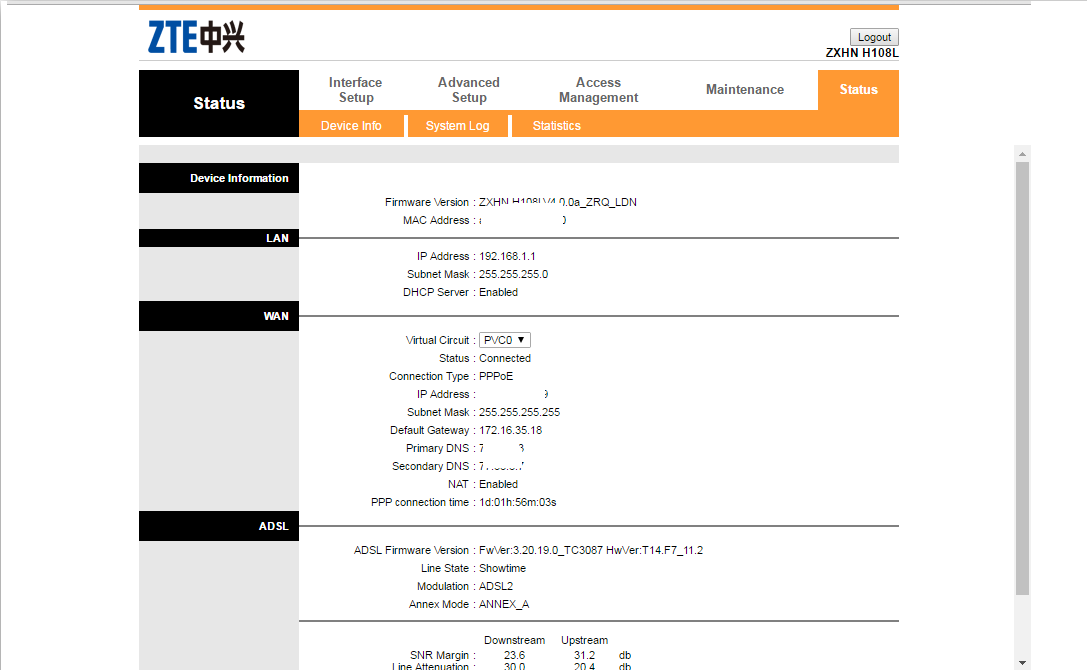This screenshot has width=1087, height=670.
Task: Open the Interface Setup tab
Action: (x=355, y=90)
